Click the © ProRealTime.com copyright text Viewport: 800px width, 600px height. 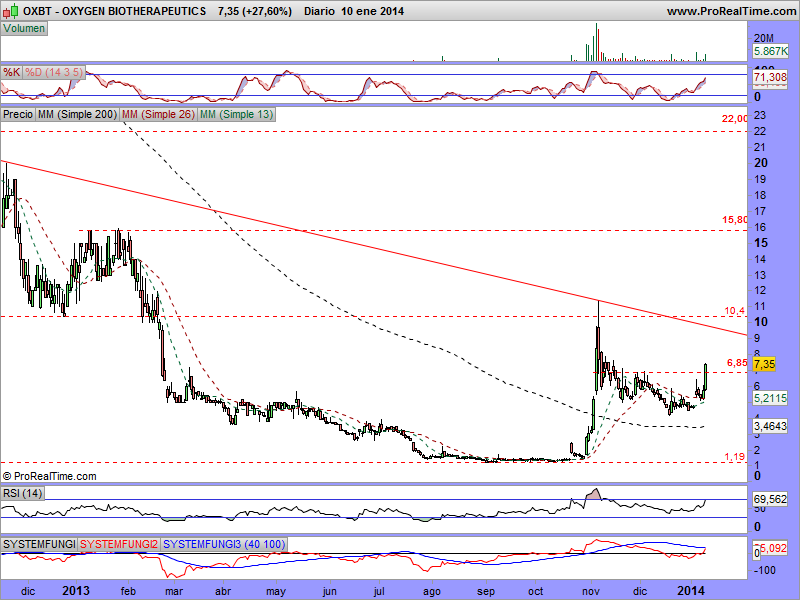49,476
